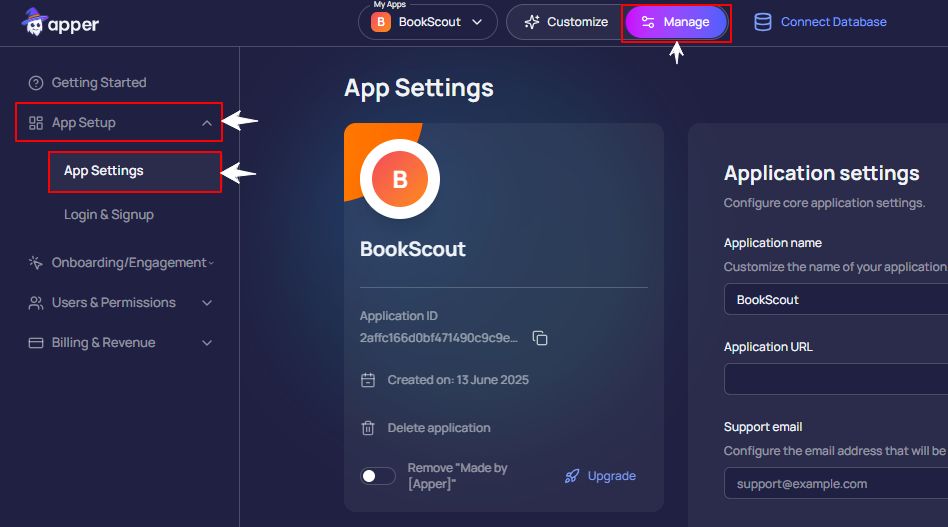
Task: Click the trash icon for Delete application
Action: pyautogui.click(x=368, y=428)
